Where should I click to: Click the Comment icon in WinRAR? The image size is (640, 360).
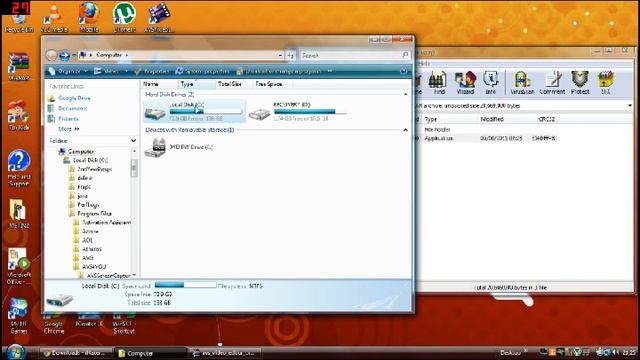click(x=552, y=83)
